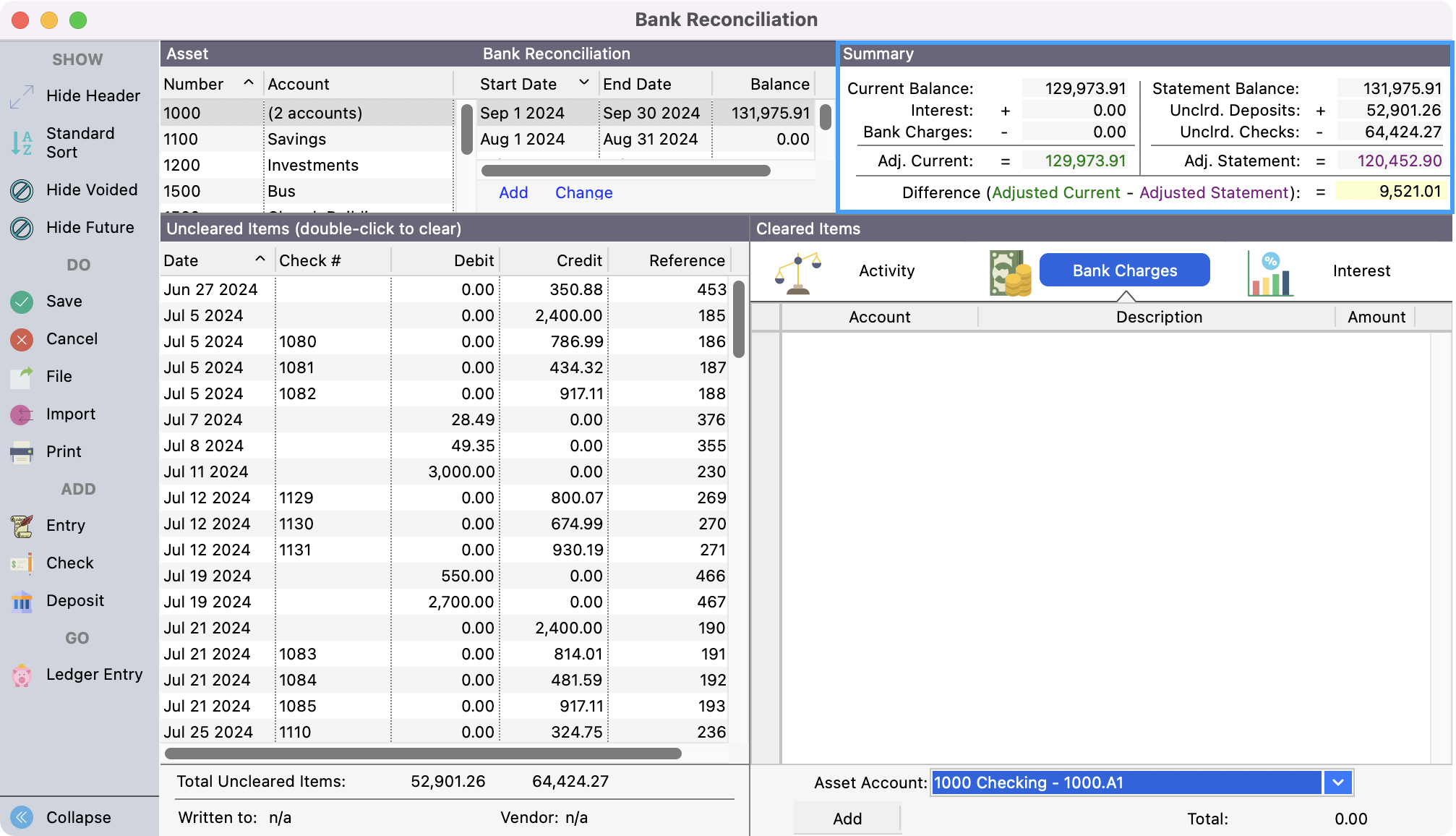Toggle the Hide Header option
Image resolution: width=1456 pixels, height=836 pixels.
22,96
